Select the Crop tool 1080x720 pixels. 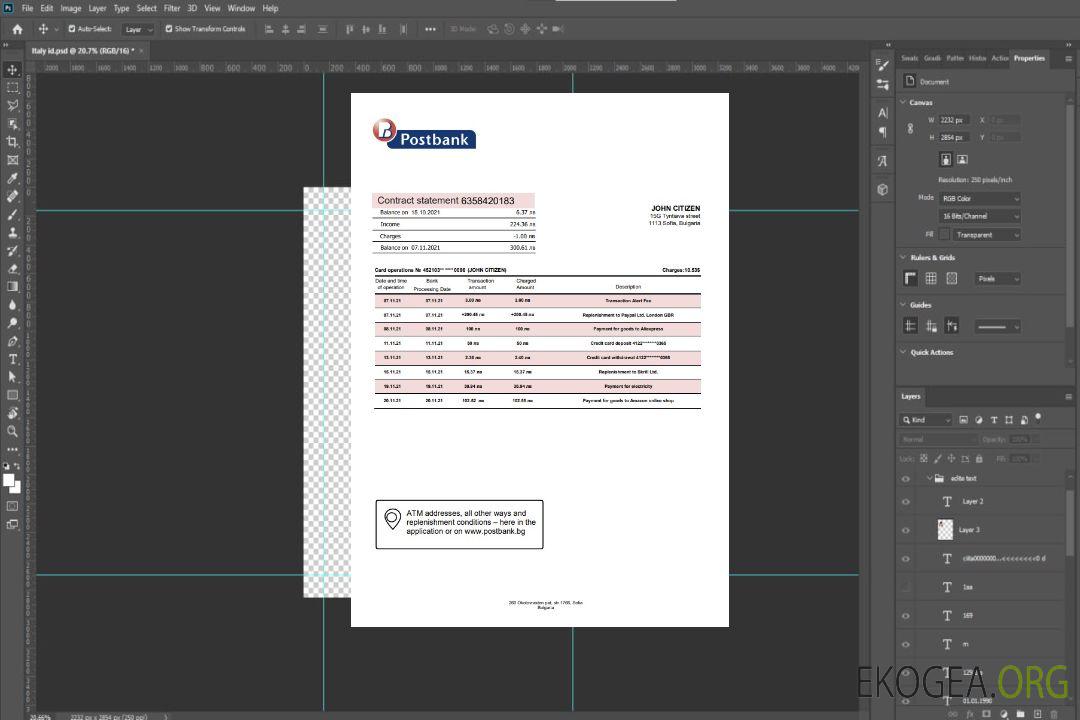tap(12, 142)
